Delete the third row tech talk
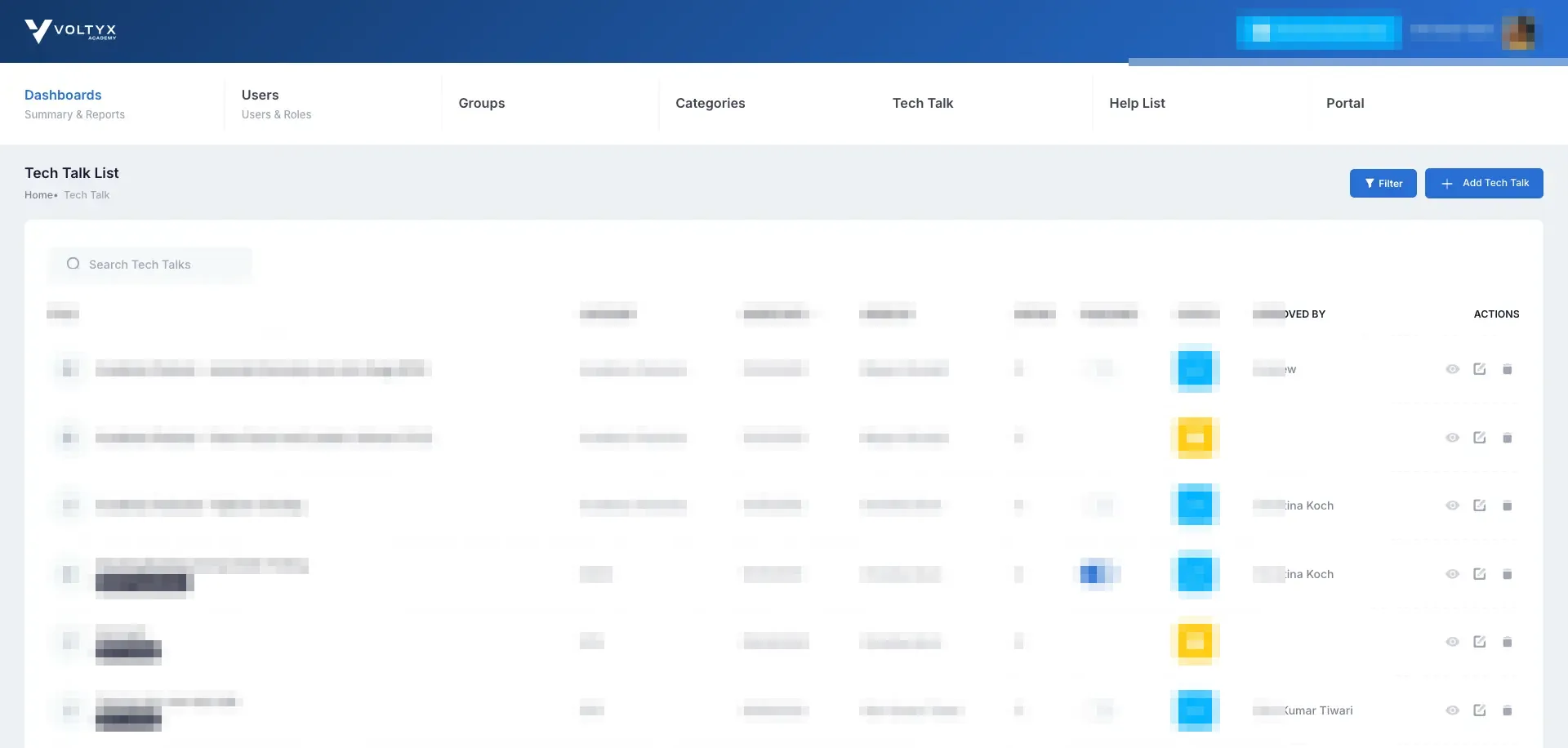1568x748 pixels. click(x=1508, y=505)
